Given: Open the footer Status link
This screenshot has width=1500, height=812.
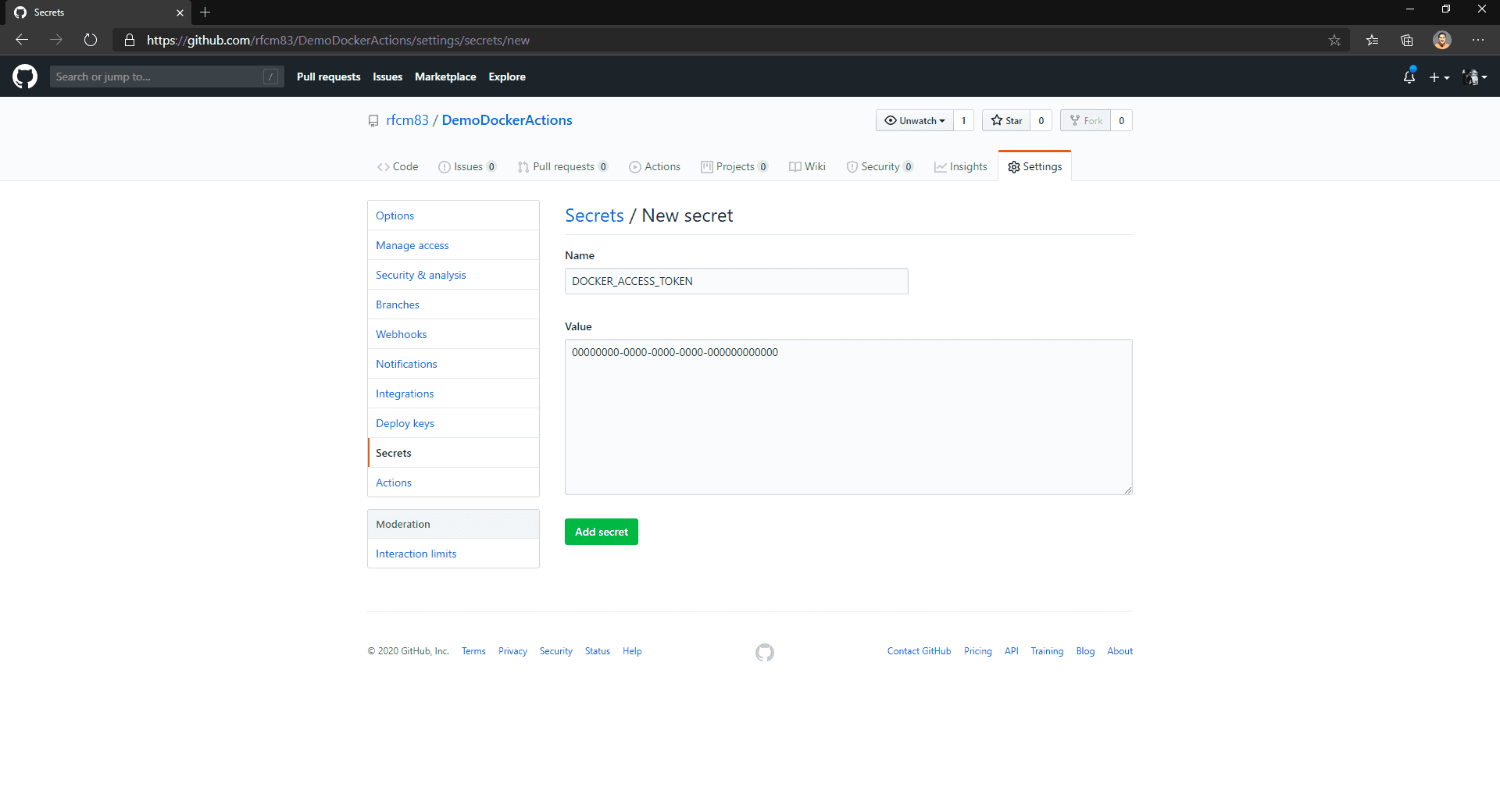Looking at the screenshot, I should point(598,651).
